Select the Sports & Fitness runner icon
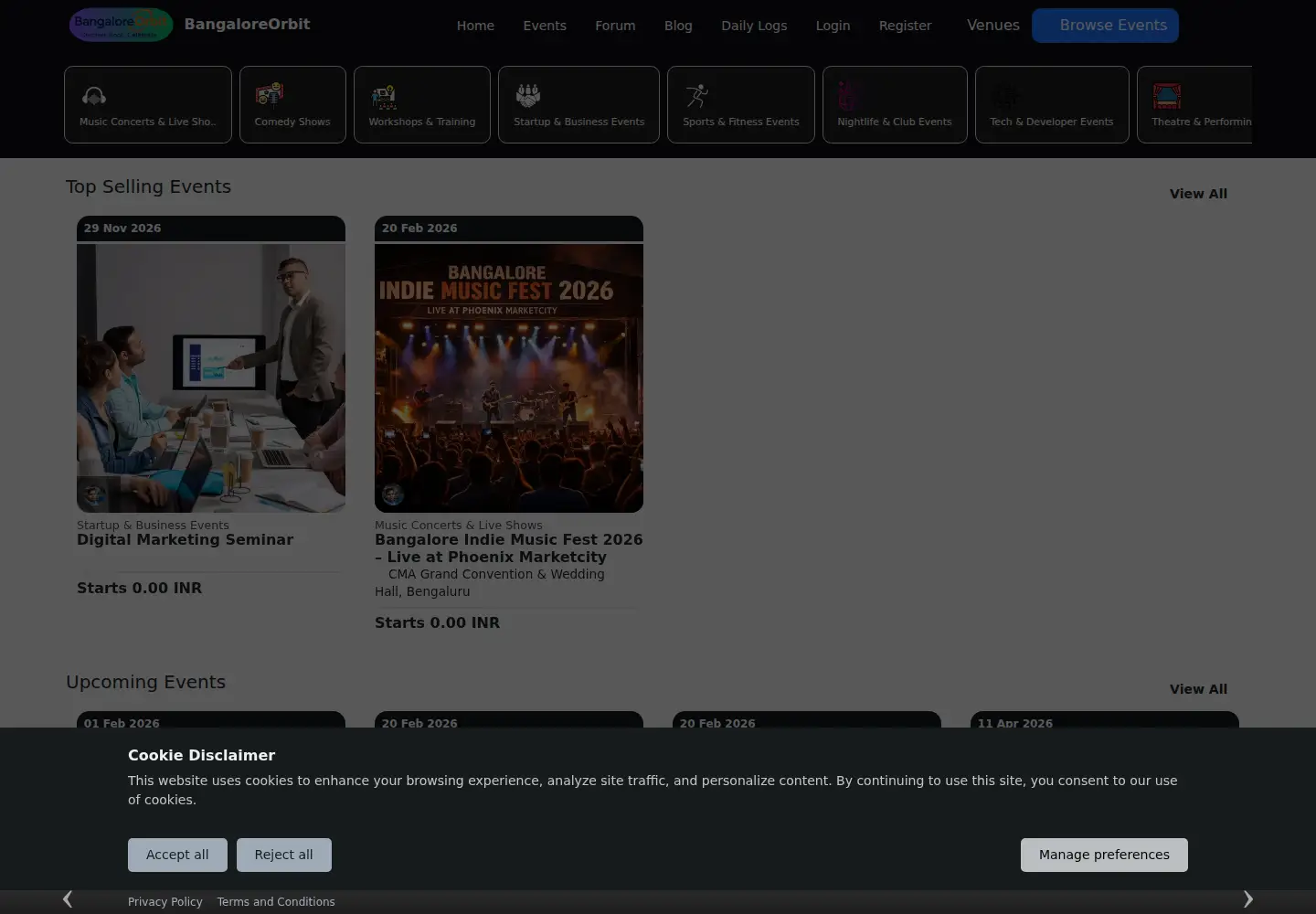Viewport: 1316px width, 914px height. (697, 95)
